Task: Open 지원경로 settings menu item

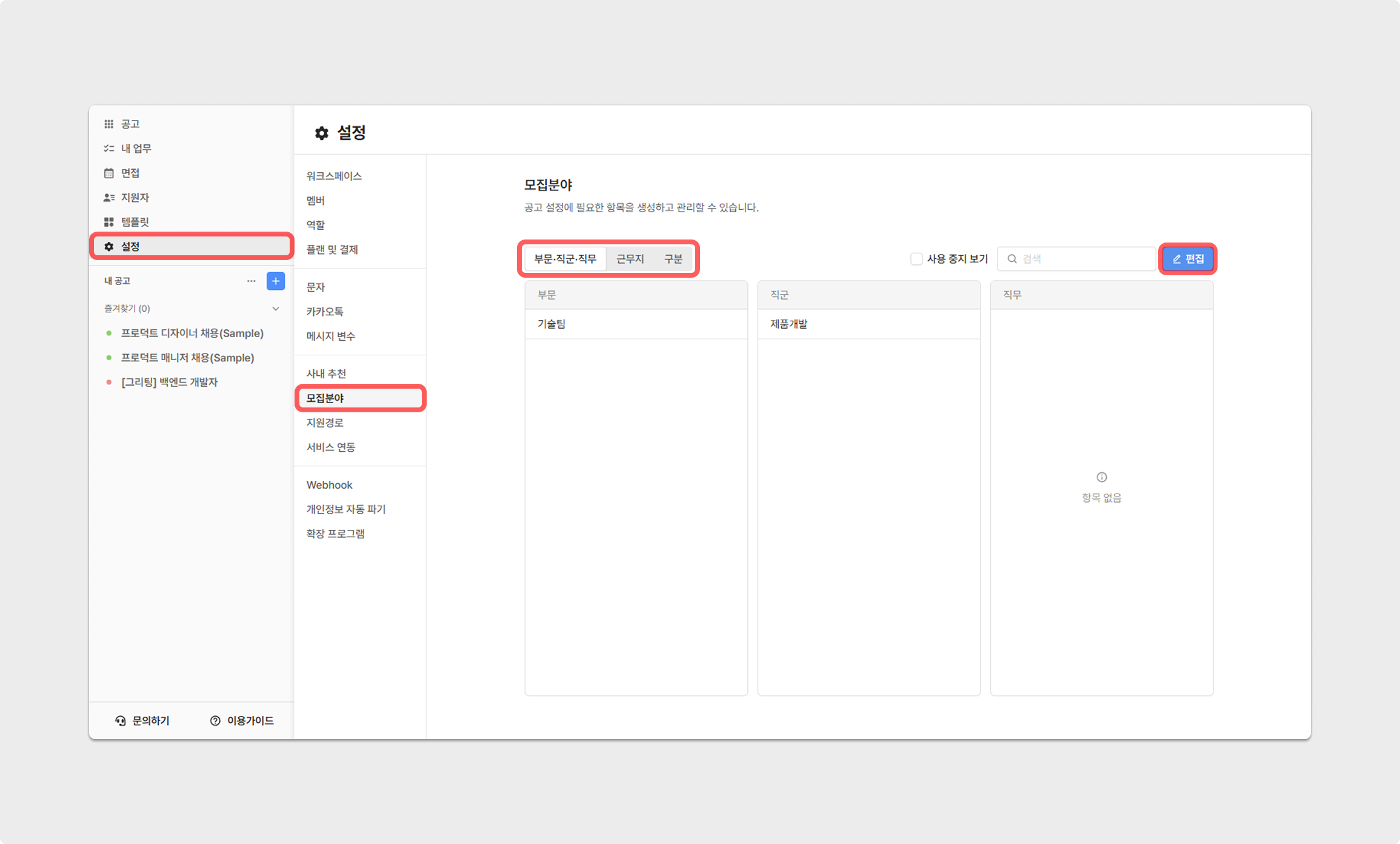Action: [325, 423]
